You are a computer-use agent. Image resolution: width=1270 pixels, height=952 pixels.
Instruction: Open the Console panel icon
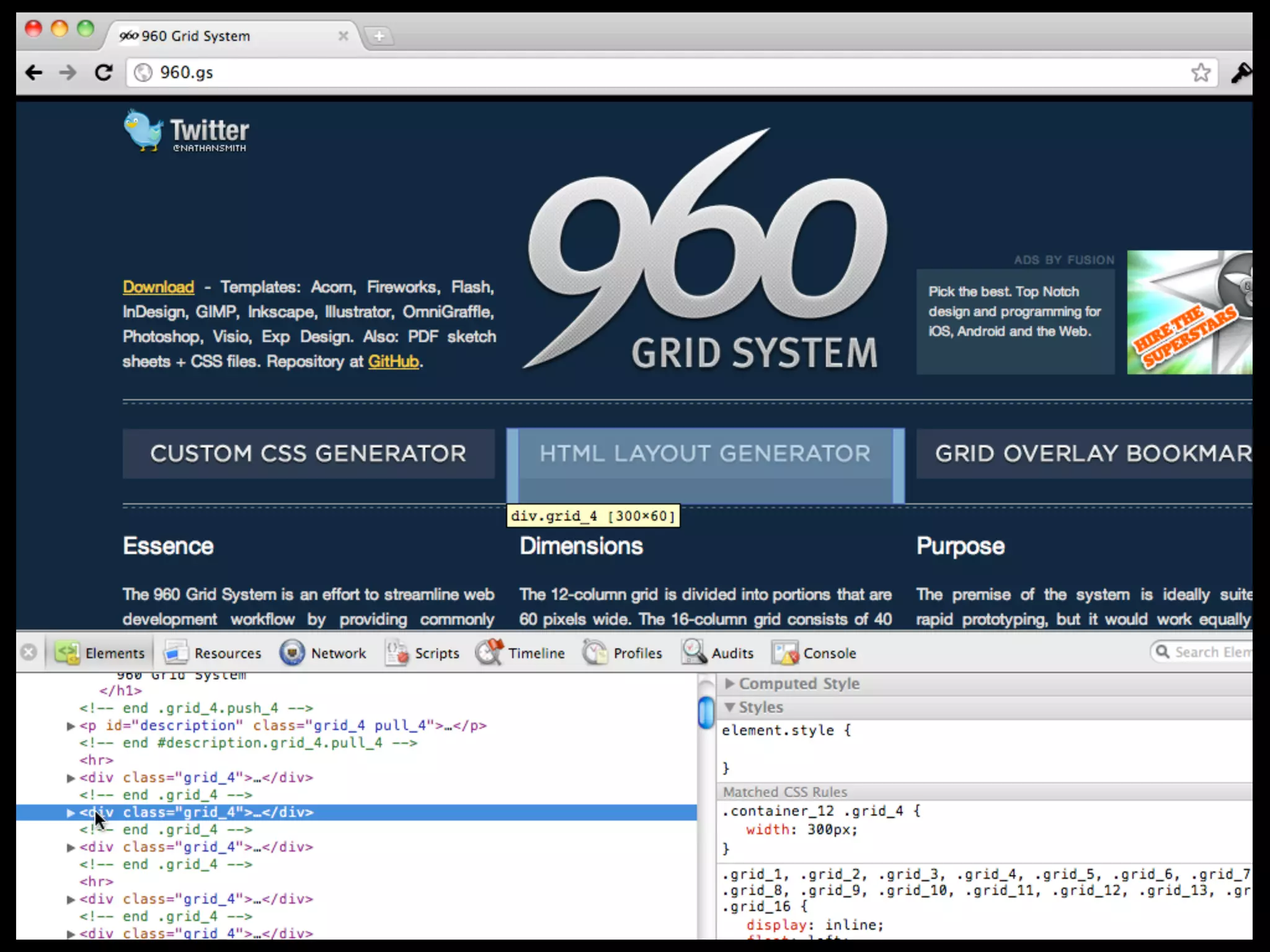point(785,653)
